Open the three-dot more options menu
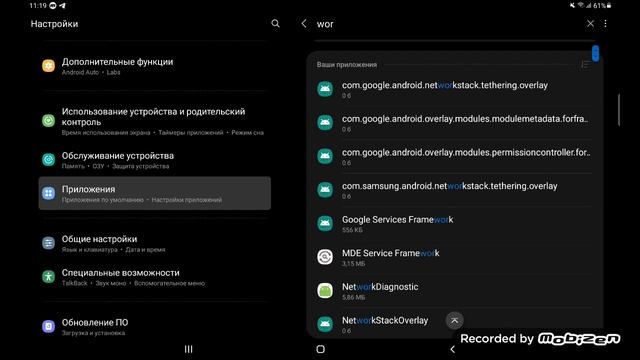640x360 pixels. [x=605, y=24]
